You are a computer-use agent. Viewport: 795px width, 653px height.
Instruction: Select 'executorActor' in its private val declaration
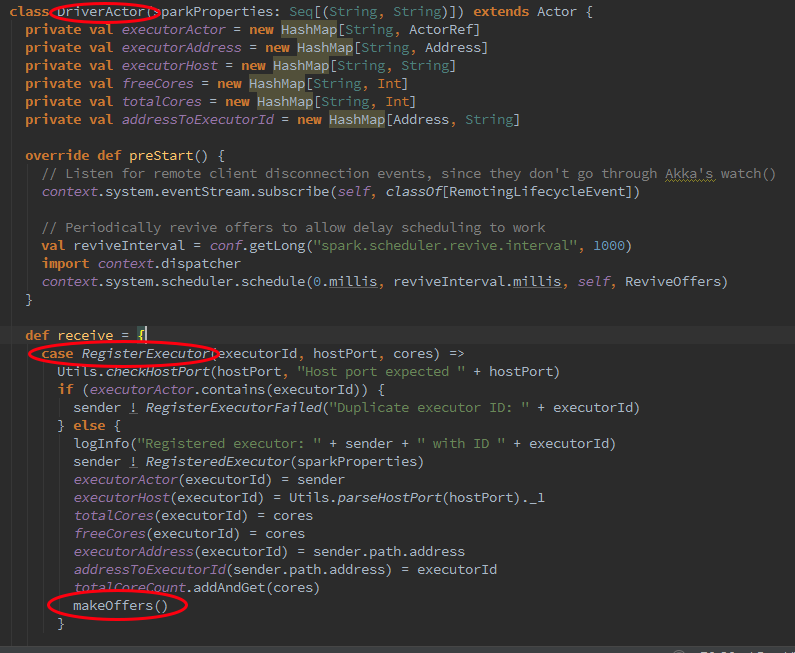(173, 30)
